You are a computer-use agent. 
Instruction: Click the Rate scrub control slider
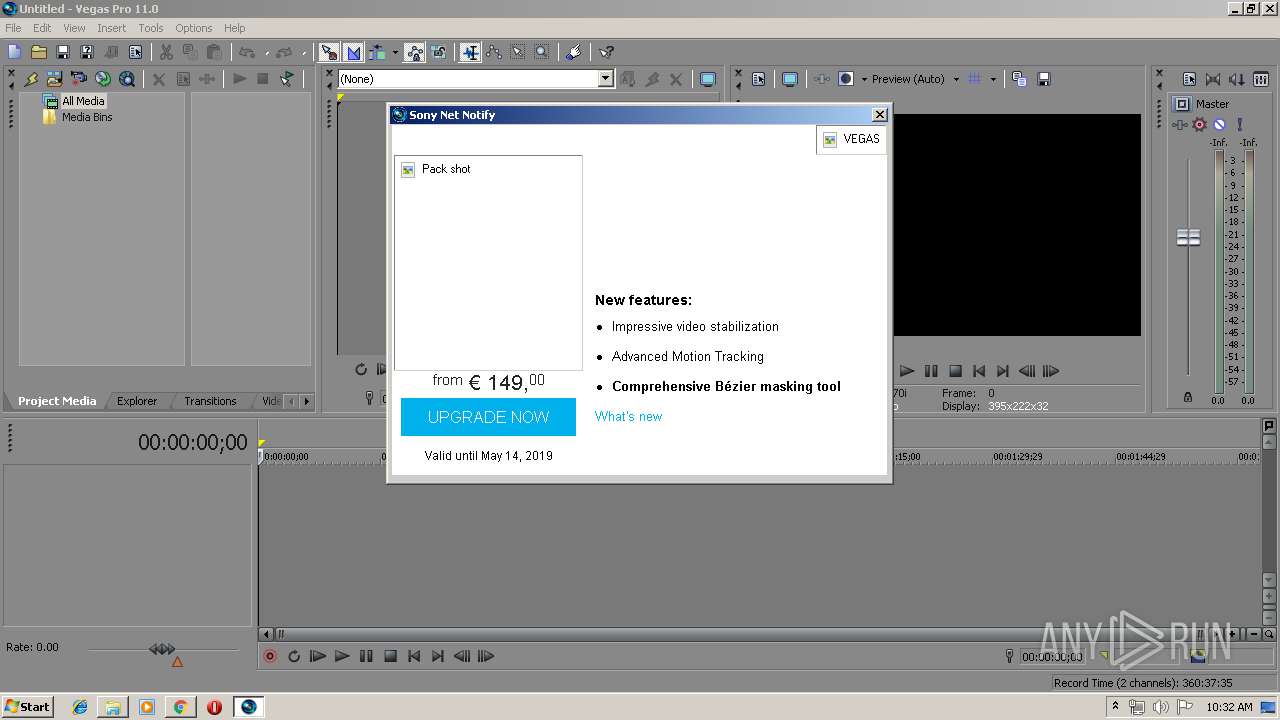point(162,649)
